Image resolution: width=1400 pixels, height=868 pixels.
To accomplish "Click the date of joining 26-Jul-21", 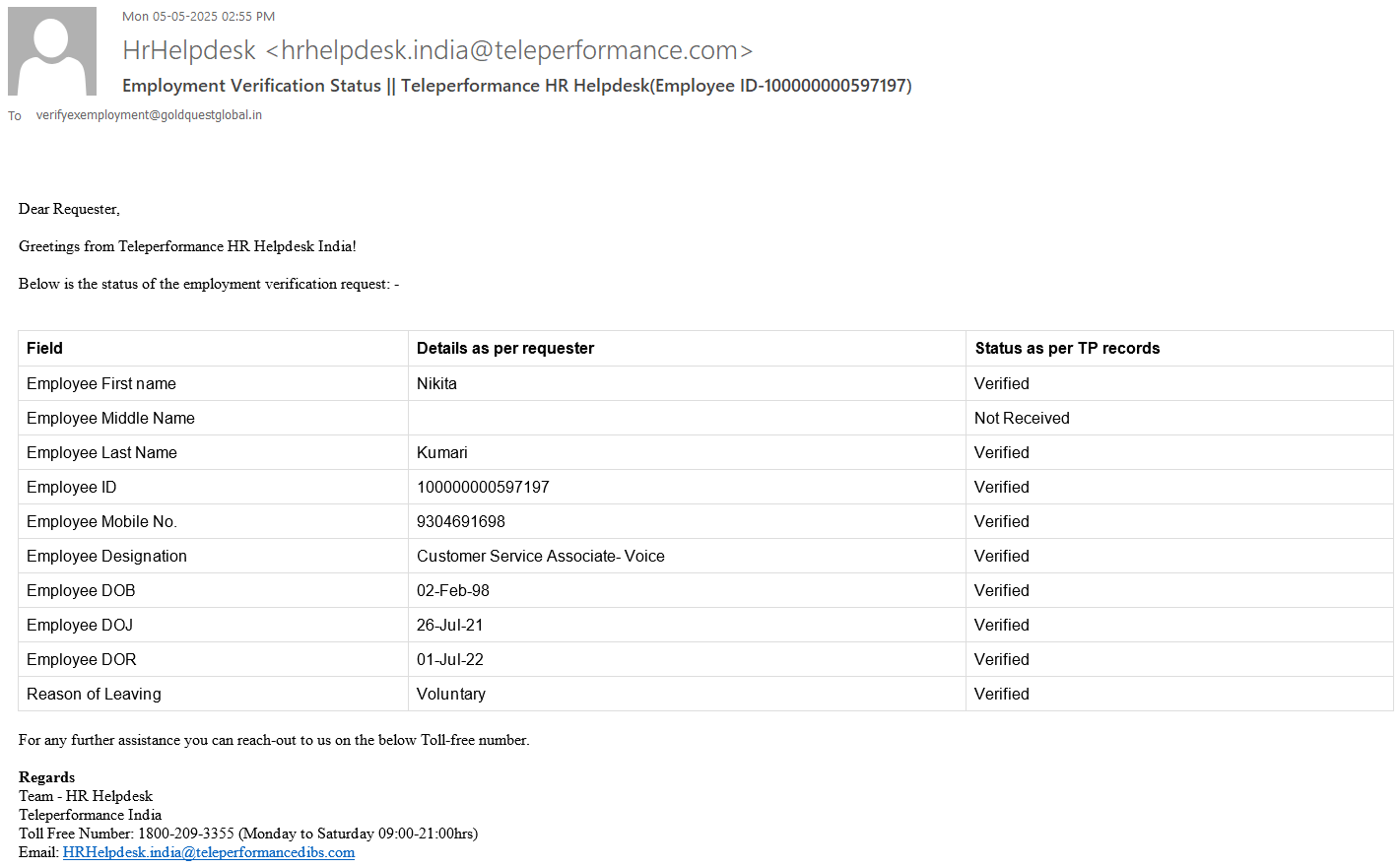I will (x=450, y=625).
